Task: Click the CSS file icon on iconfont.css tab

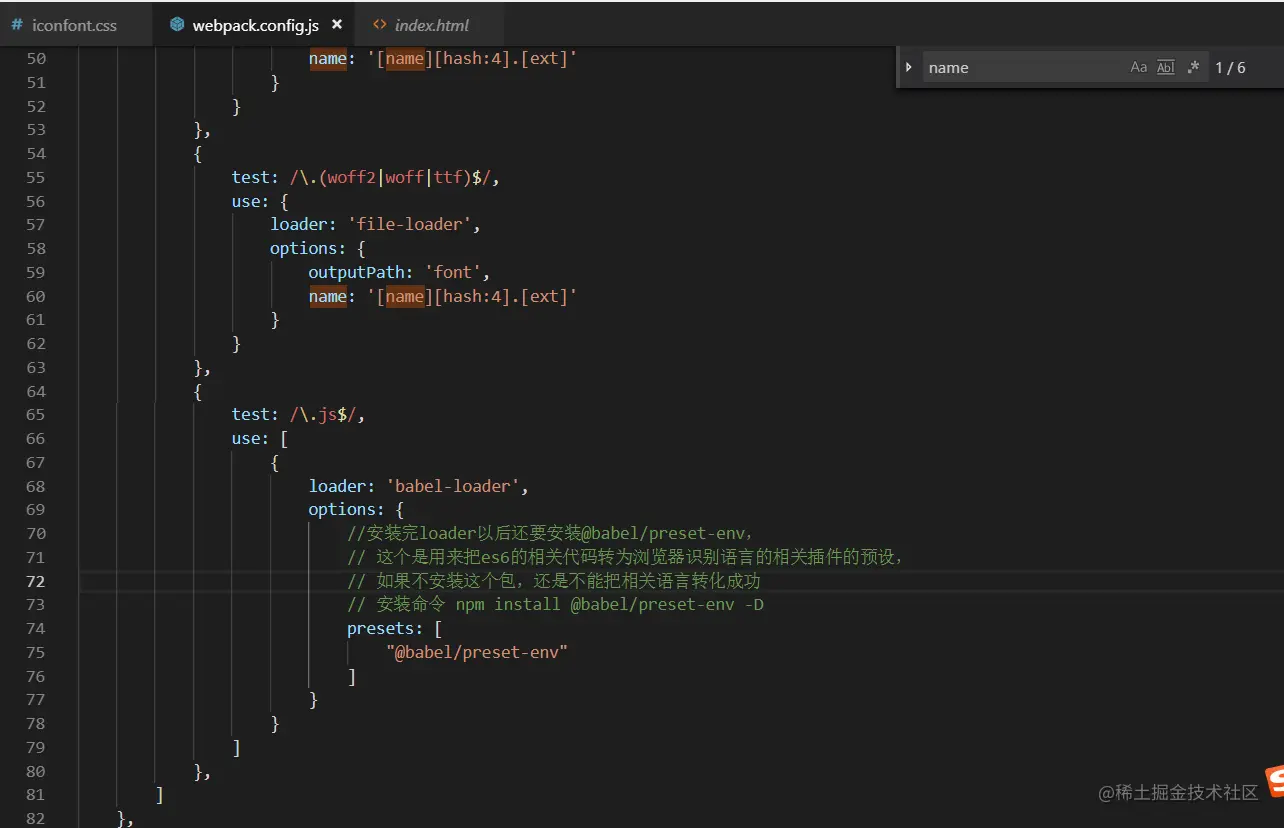Action: (17, 25)
